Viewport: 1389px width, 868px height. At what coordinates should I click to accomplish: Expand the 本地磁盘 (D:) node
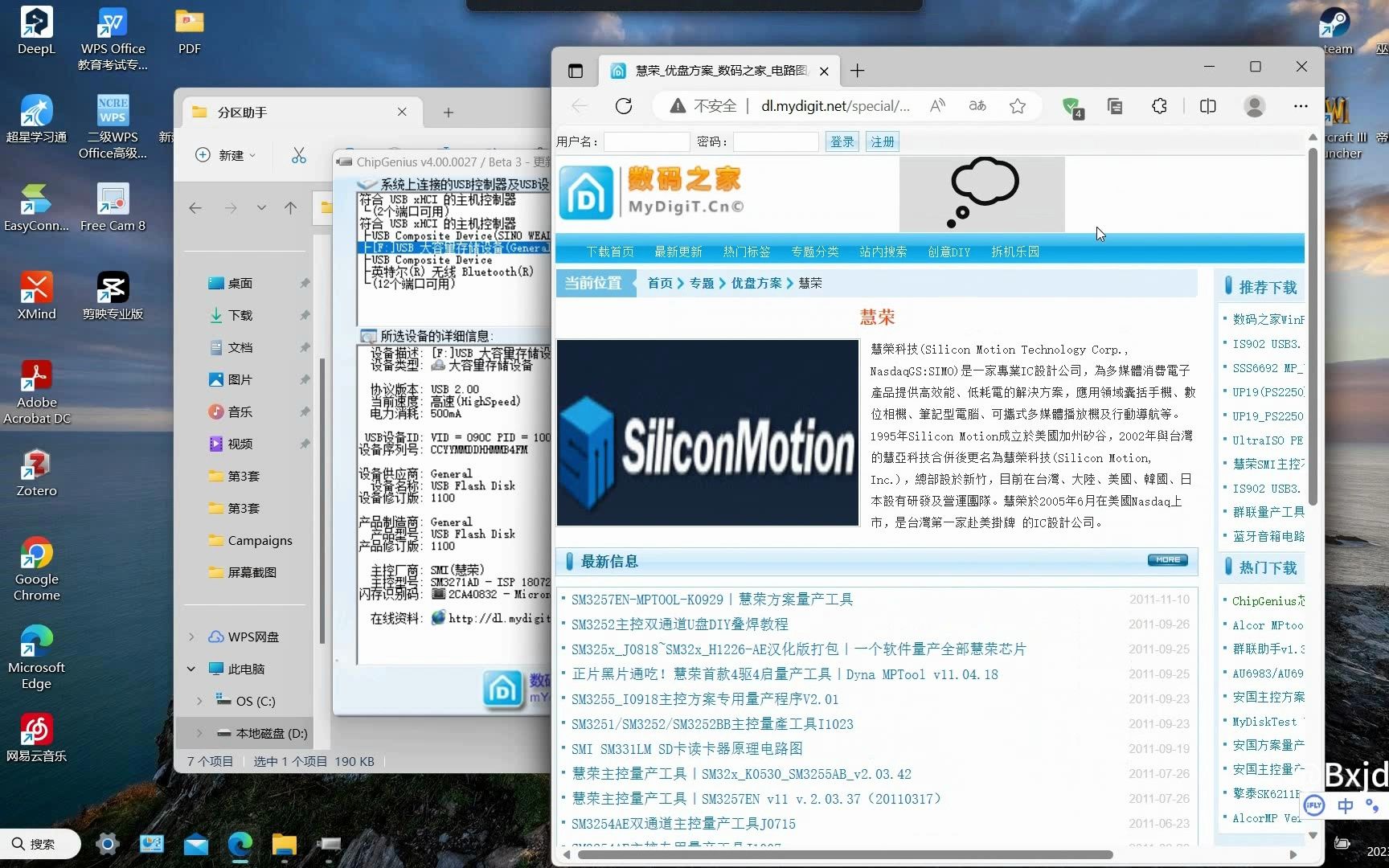[199, 733]
